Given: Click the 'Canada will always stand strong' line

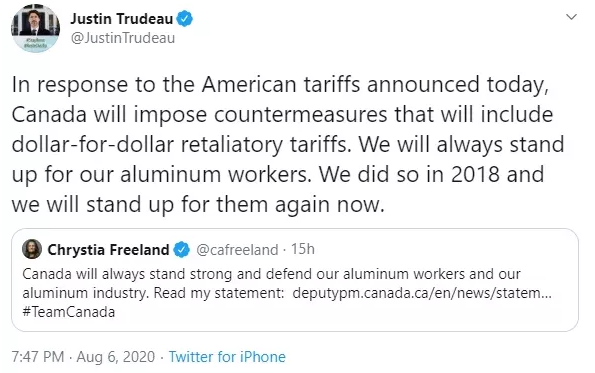Looking at the screenshot, I should [271, 274].
